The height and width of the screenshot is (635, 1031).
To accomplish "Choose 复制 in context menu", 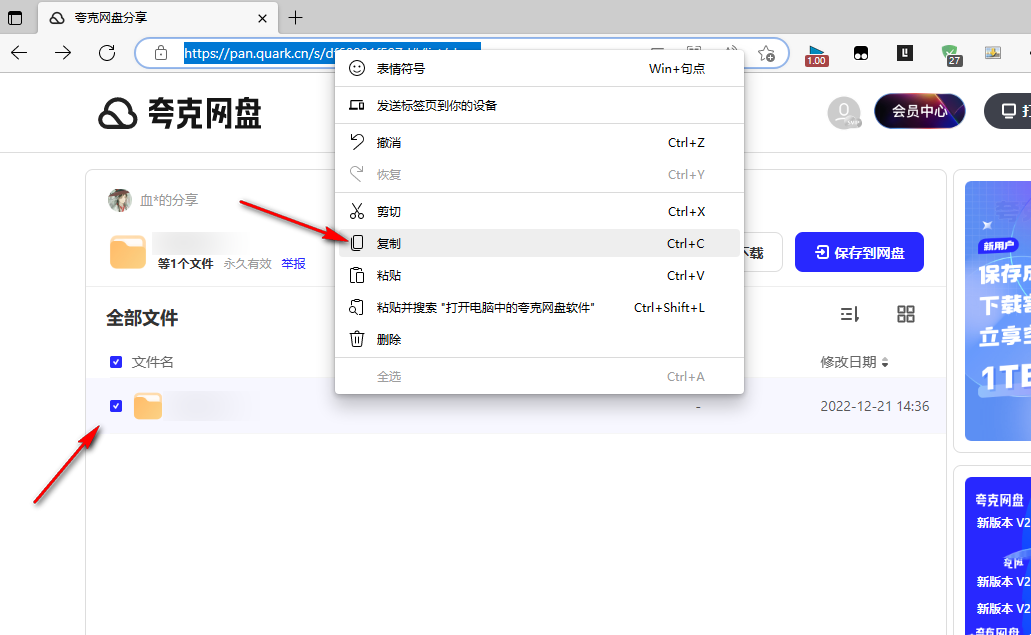I will (x=539, y=243).
